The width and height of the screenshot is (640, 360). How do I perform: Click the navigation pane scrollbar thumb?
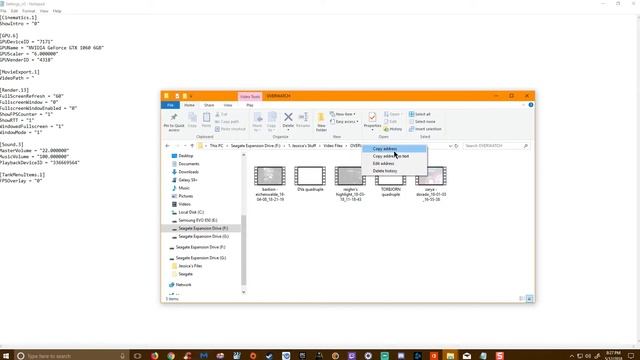tap(244, 249)
